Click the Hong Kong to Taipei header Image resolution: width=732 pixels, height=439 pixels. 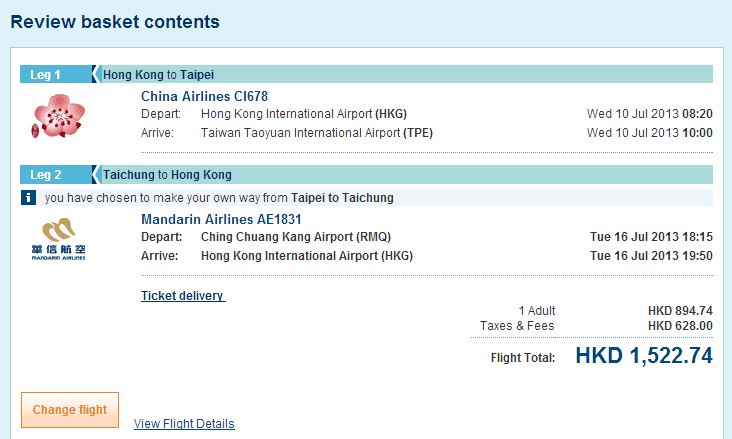[159, 74]
